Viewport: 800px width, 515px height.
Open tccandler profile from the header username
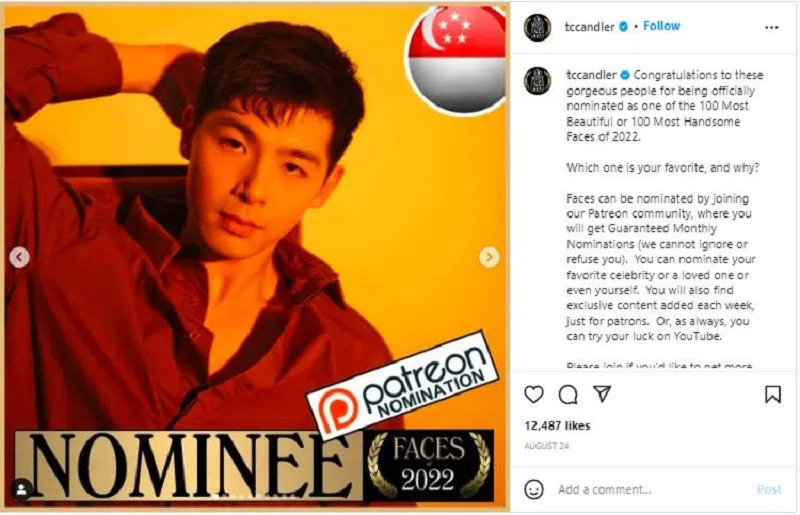coord(589,27)
